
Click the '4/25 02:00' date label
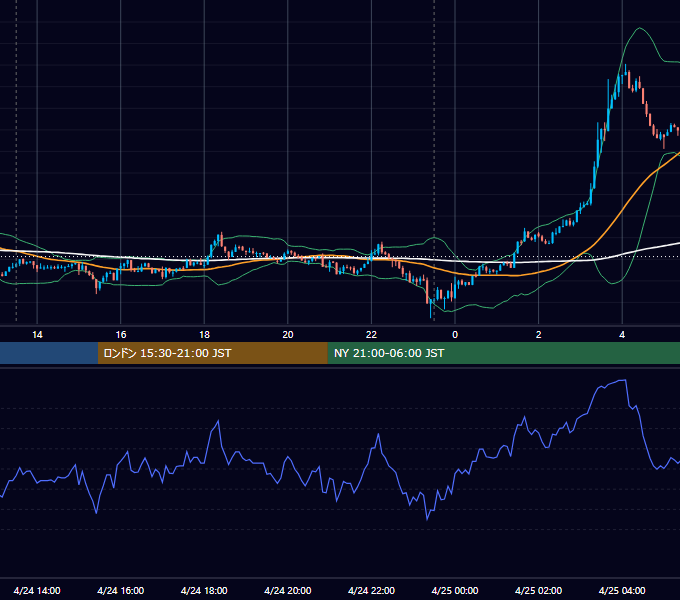coord(538,590)
